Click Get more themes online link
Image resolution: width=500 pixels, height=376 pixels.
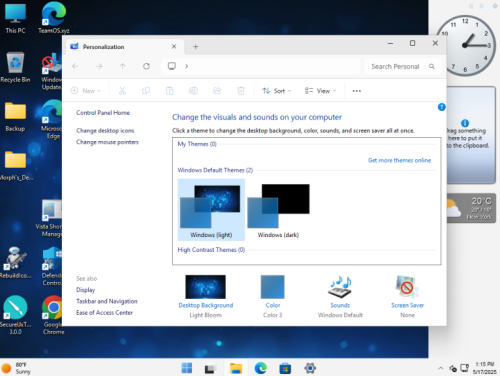point(399,160)
